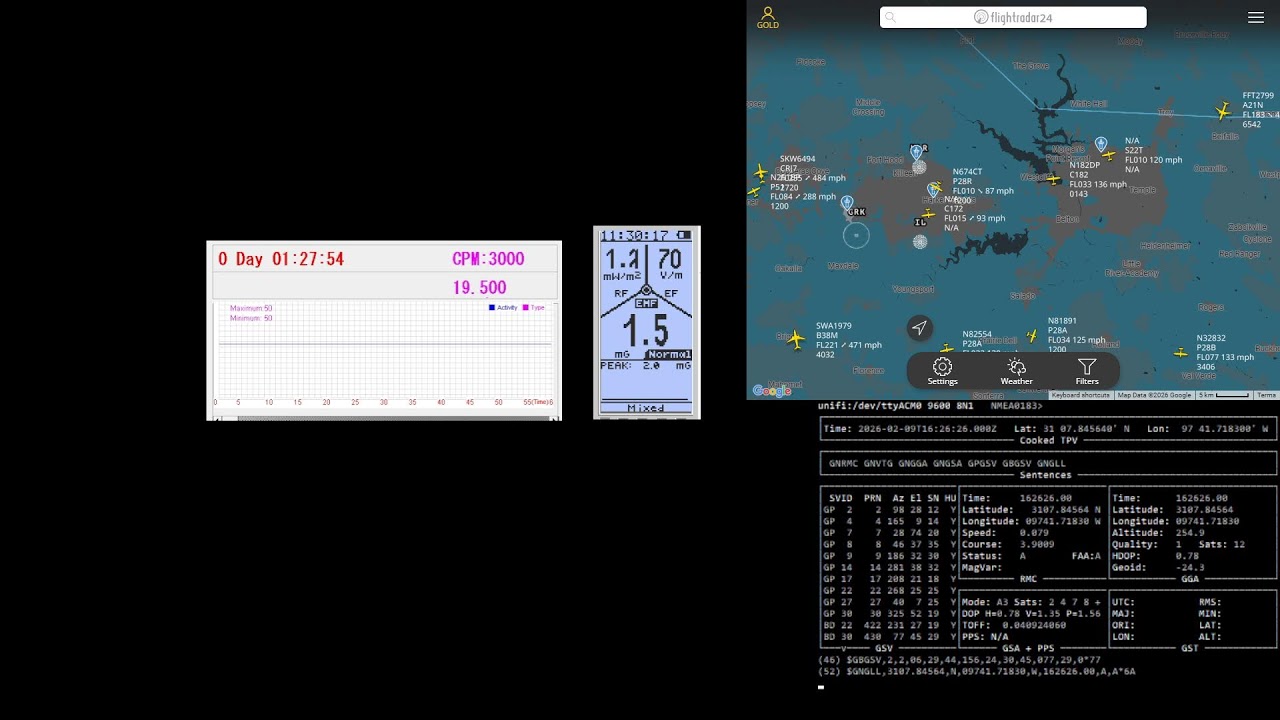Click the Google logo on the map
1280x720 pixels.
(772, 391)
